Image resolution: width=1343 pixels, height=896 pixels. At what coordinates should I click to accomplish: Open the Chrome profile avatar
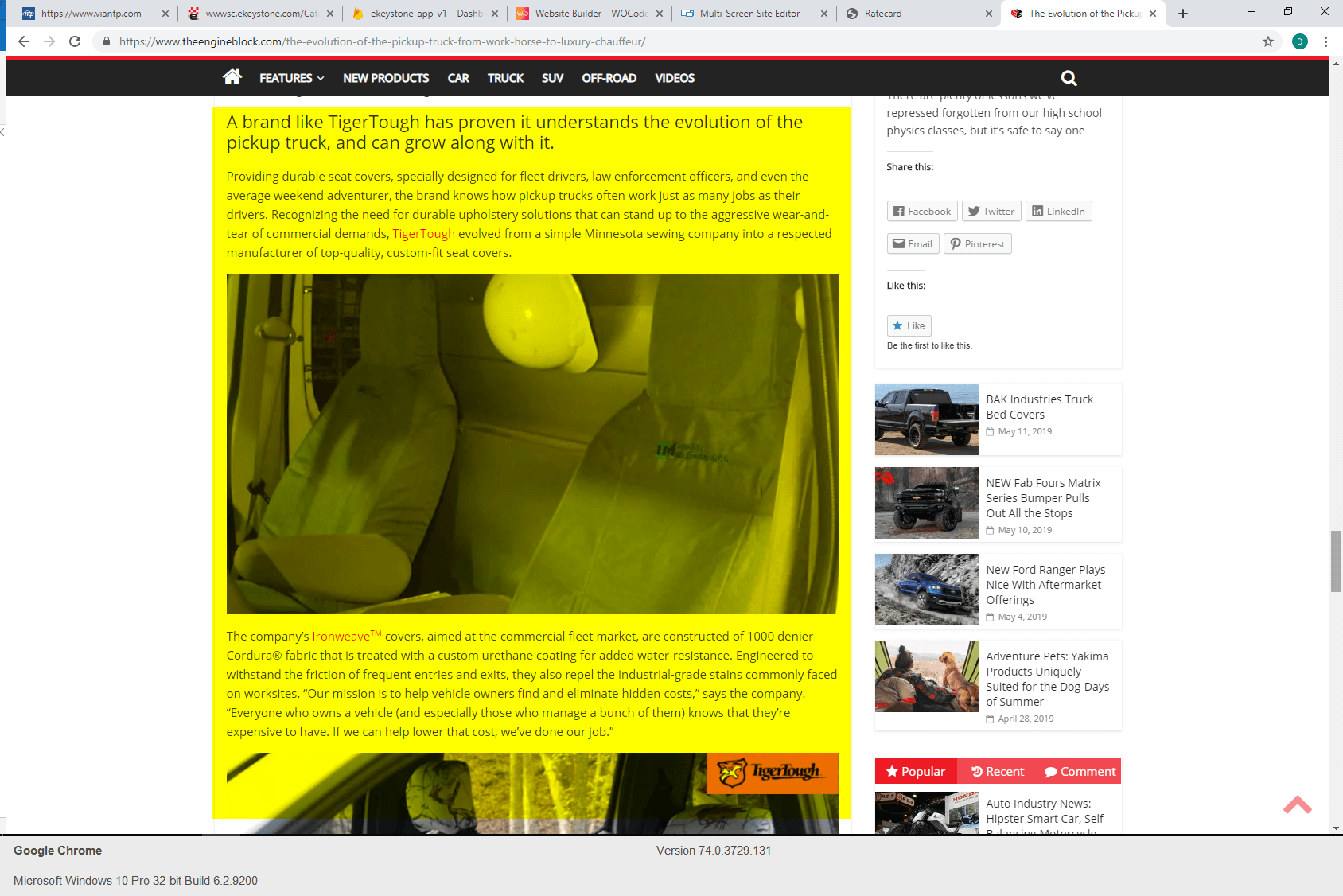pyautogui.click(x=1300, y=41)
